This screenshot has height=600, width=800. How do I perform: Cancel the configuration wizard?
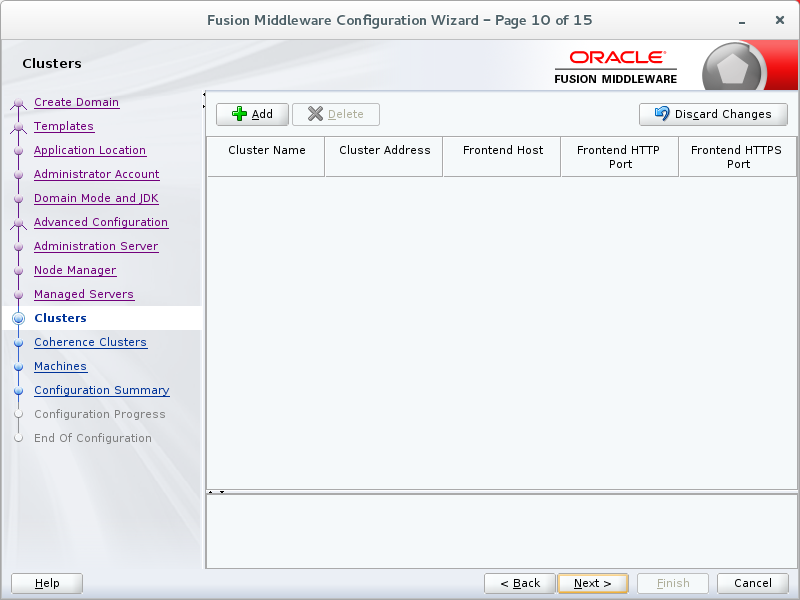tap(753, 583)
